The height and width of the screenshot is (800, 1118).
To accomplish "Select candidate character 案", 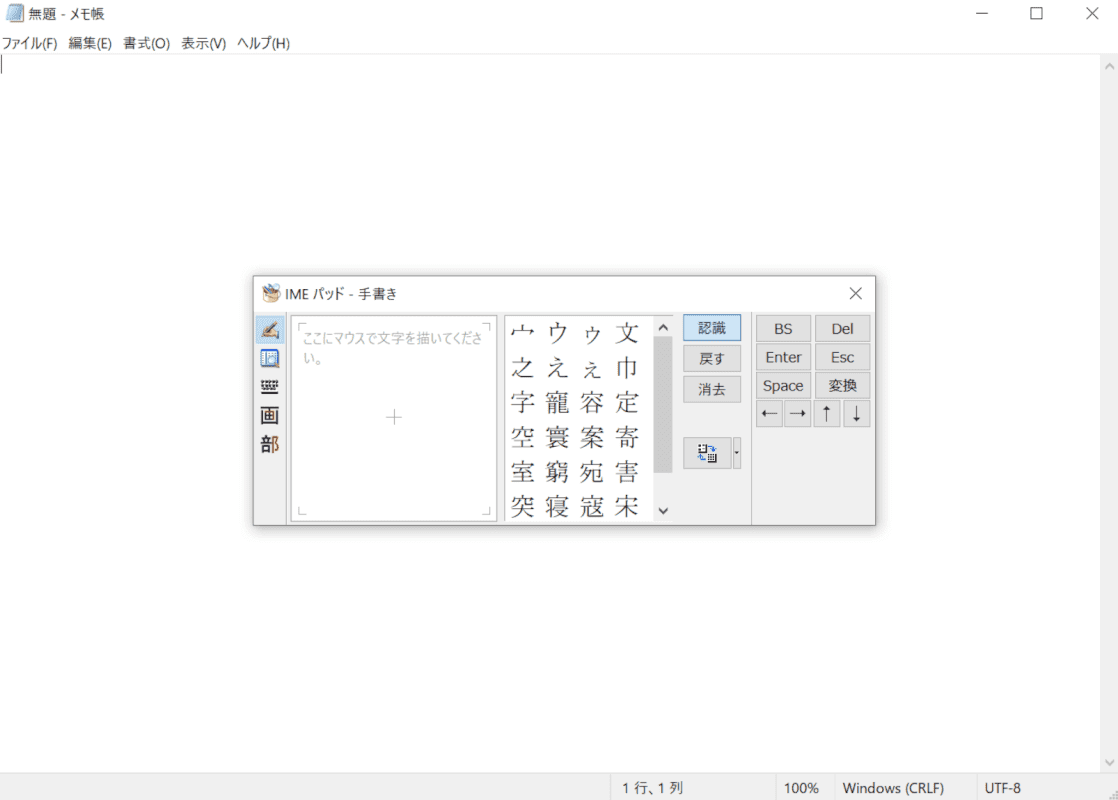I will (x=592, y=437).
